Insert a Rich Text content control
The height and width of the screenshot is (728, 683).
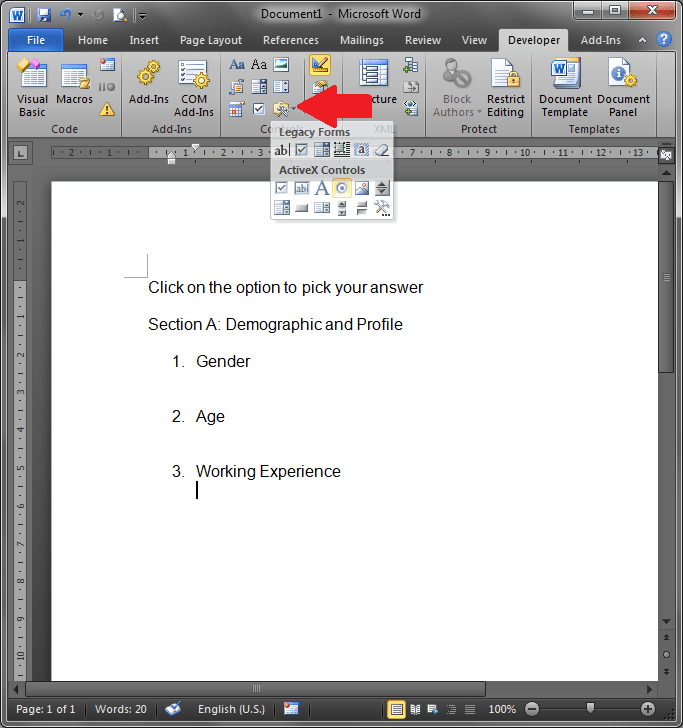[x=237, y=64]
